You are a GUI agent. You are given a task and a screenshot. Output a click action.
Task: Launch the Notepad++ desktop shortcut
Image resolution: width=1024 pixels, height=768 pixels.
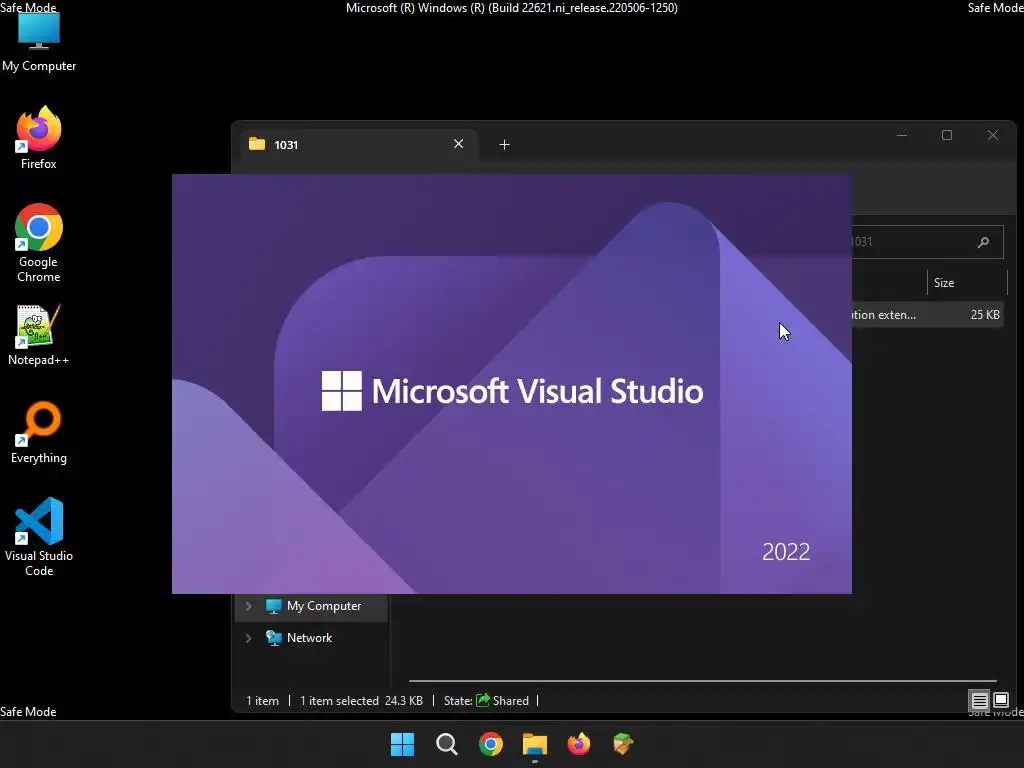[39, 334]
